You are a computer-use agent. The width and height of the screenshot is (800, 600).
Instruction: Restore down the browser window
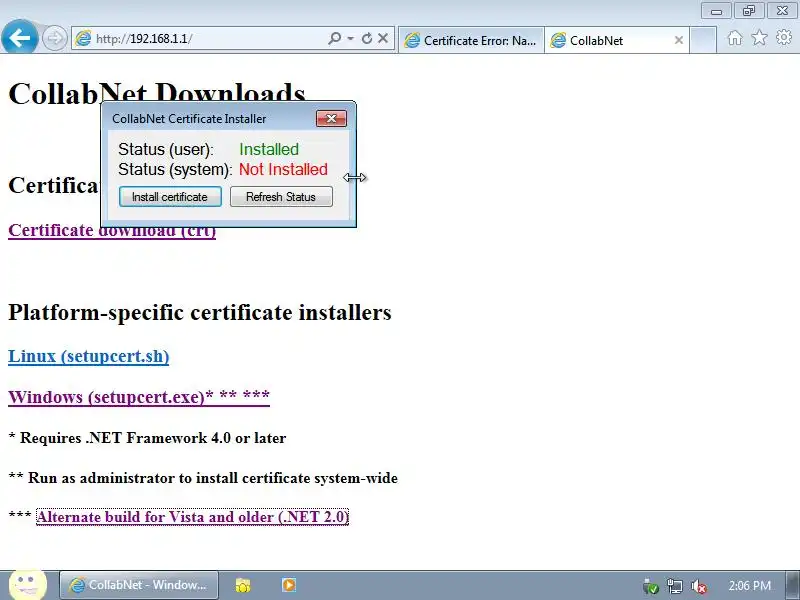[x=749, y=11]
